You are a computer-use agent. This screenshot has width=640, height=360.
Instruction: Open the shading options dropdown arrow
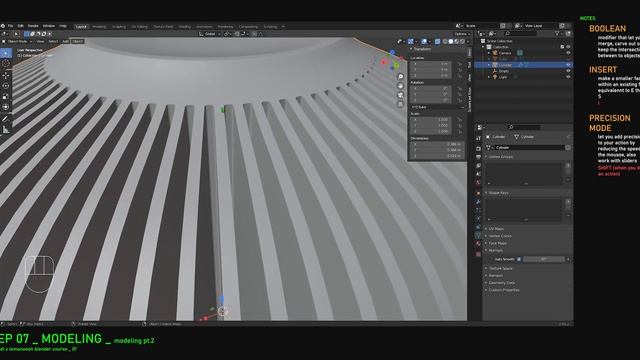468,41
